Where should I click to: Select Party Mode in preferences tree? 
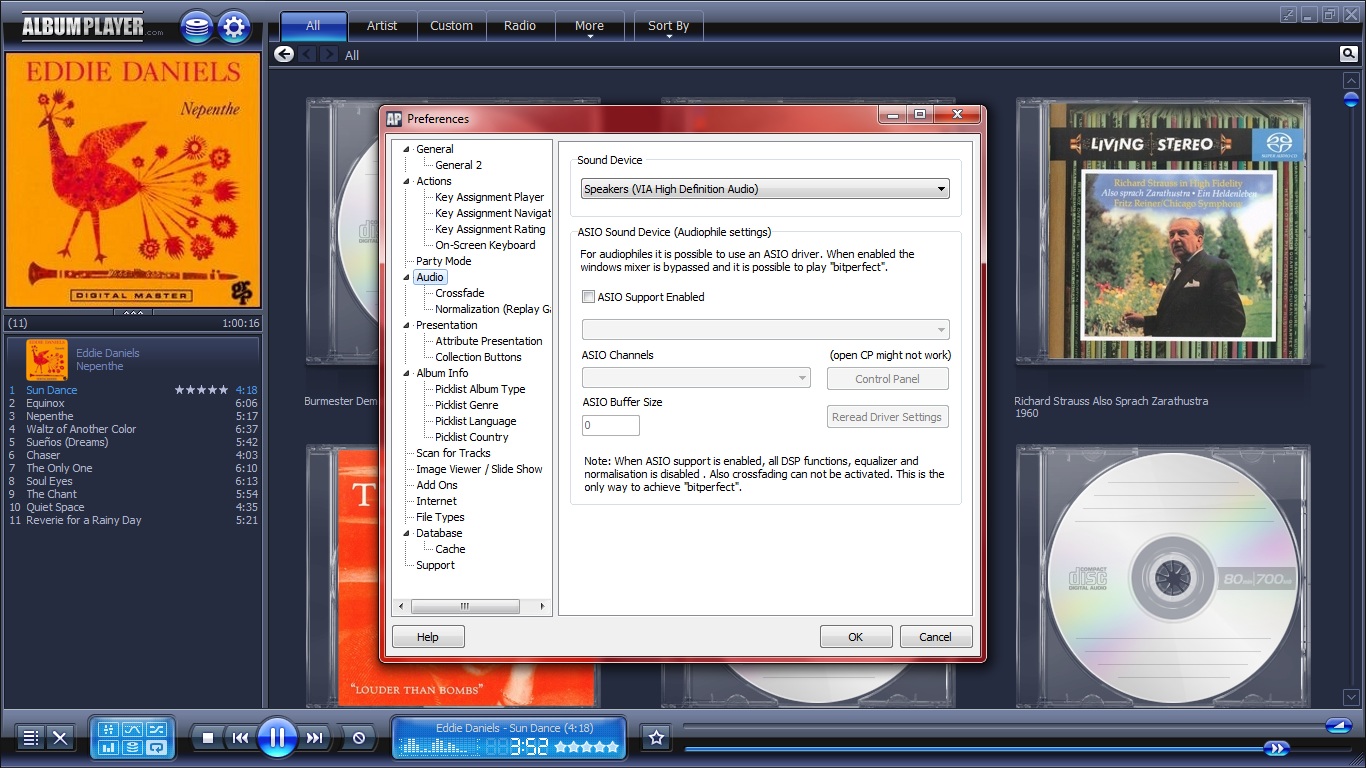coord(444,261)
